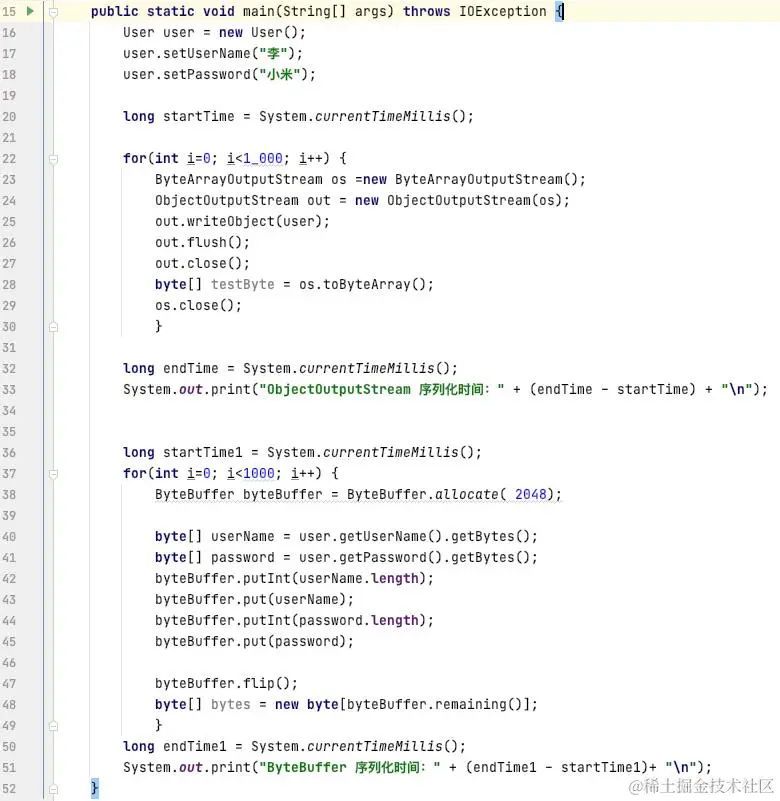Click the greyed 'bytes' variable on line 48
The image size is (780, 801).
tap(231, 704)
